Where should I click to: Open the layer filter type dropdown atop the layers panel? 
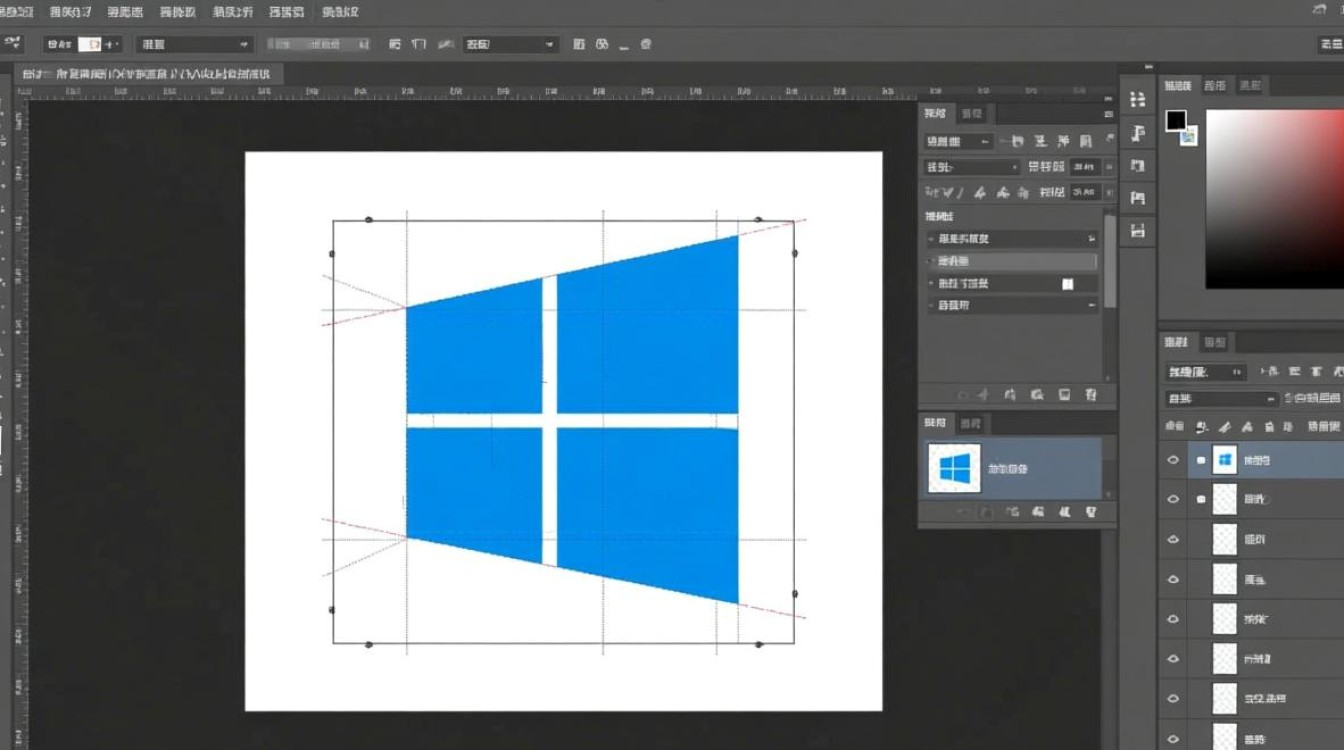click(1205, 372)
